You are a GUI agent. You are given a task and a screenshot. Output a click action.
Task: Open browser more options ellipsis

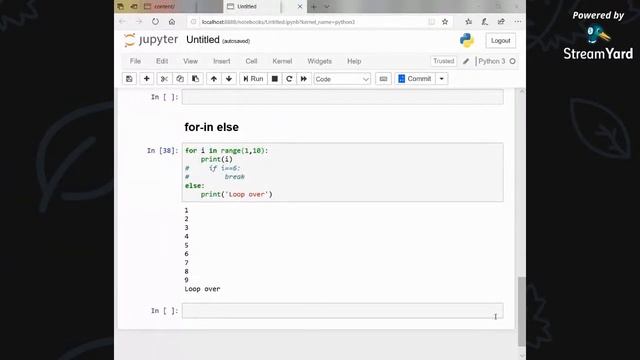point(518,22)
